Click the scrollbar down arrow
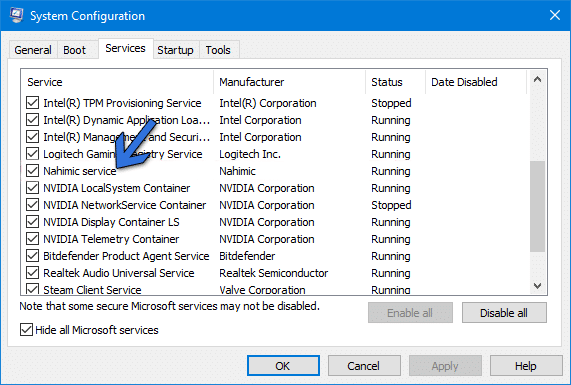 [x=537, y=286]
